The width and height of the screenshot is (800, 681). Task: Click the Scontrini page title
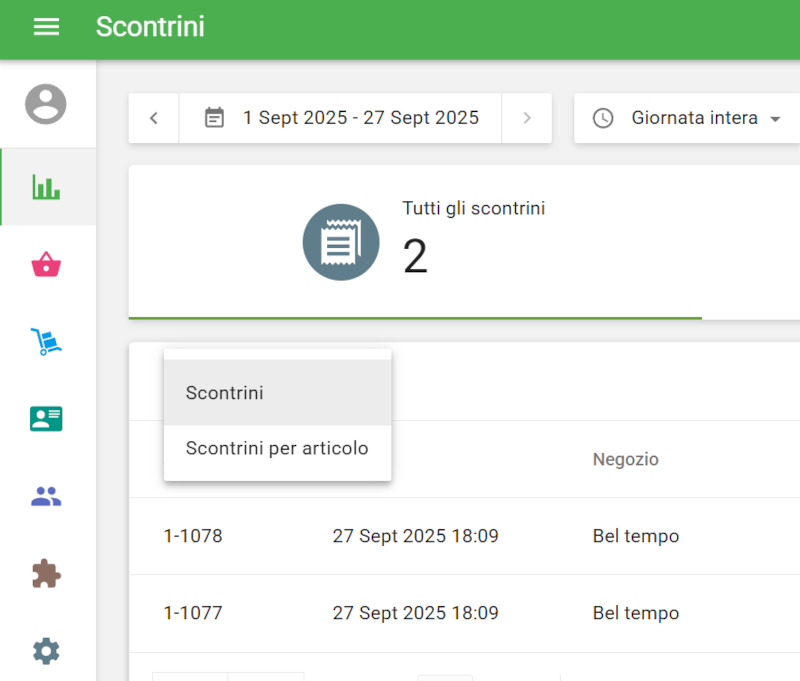pos(150,28)
